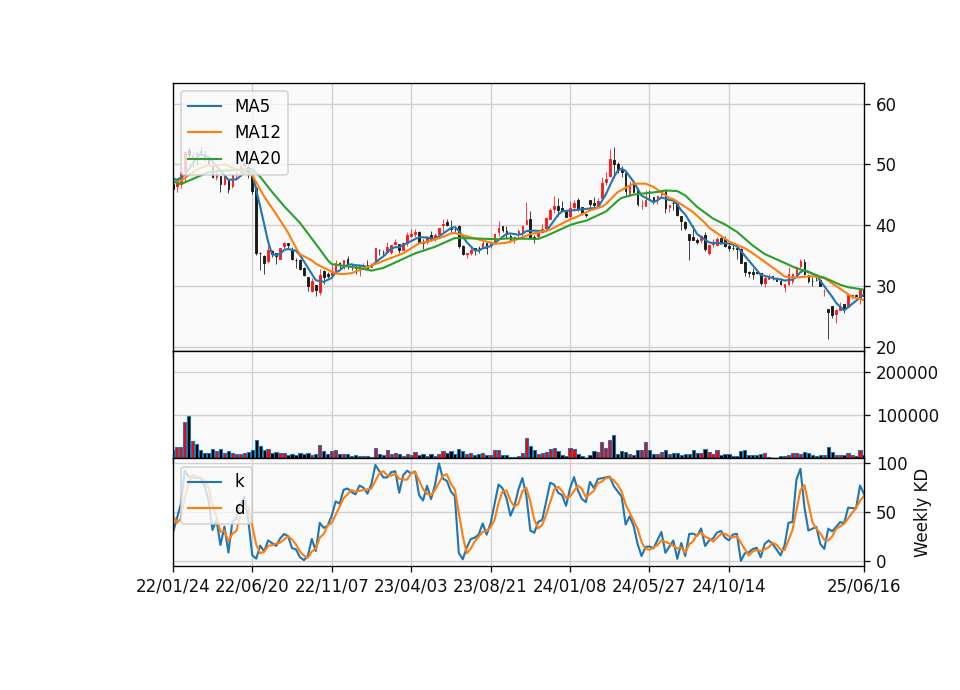Image resolution: width=960 pixels, height=690 pixels.
Task: Click the 25/06/16 date axis label
Action: coord(864,586)
